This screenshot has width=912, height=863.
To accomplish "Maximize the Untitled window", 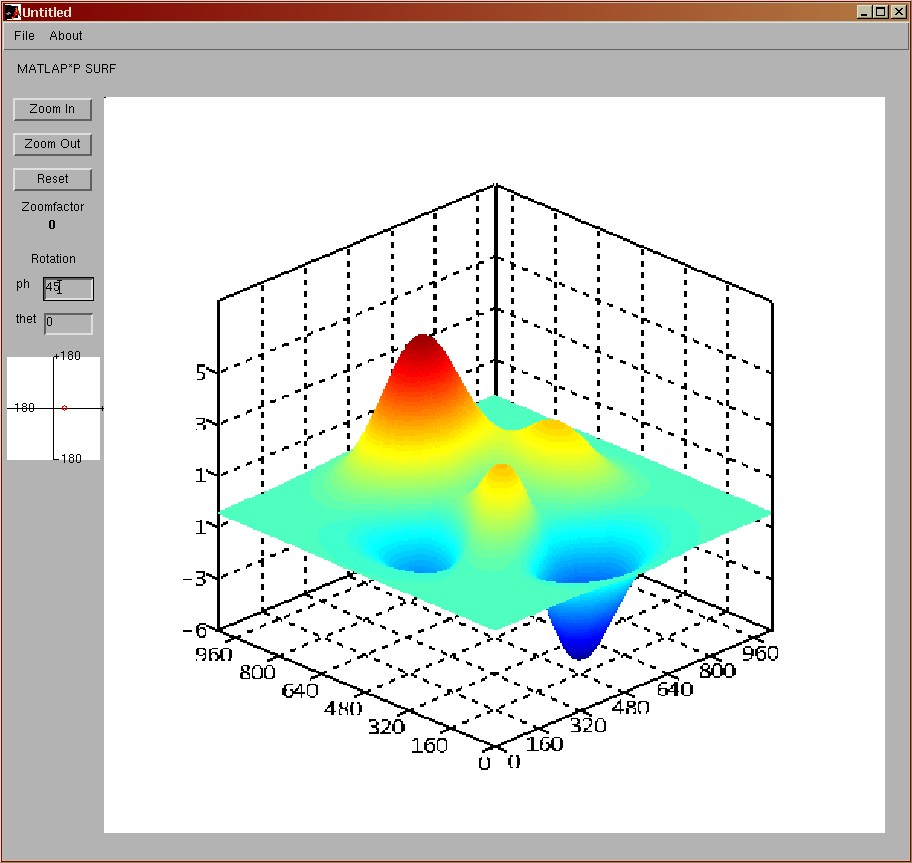I will 880,12.
